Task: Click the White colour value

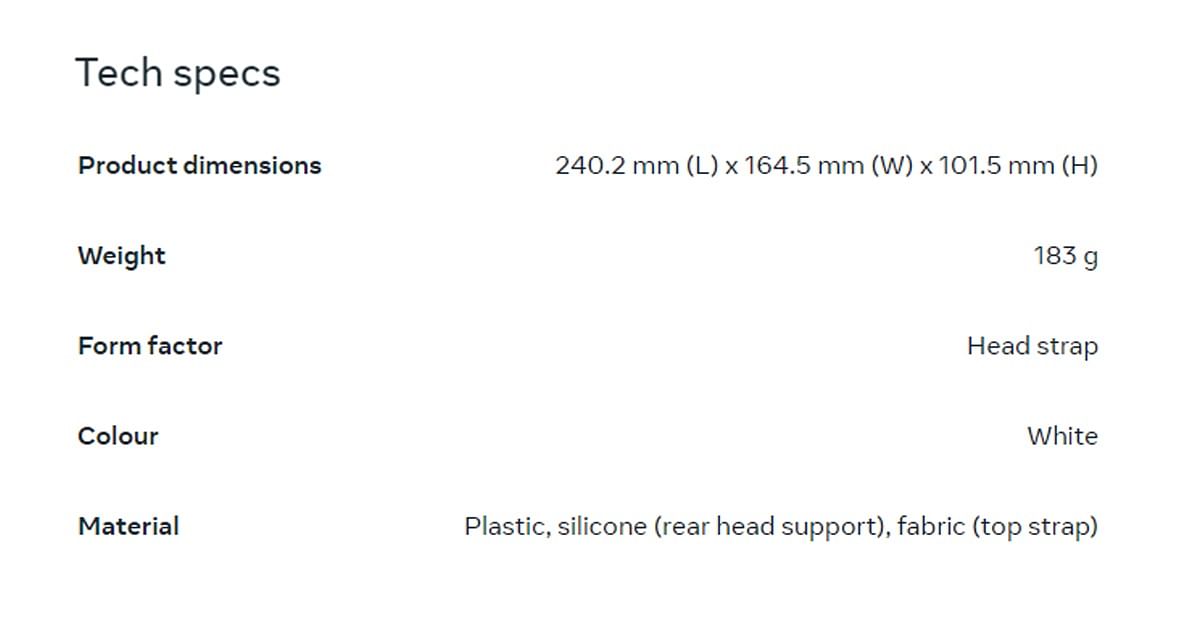Action: (1063, 436)
